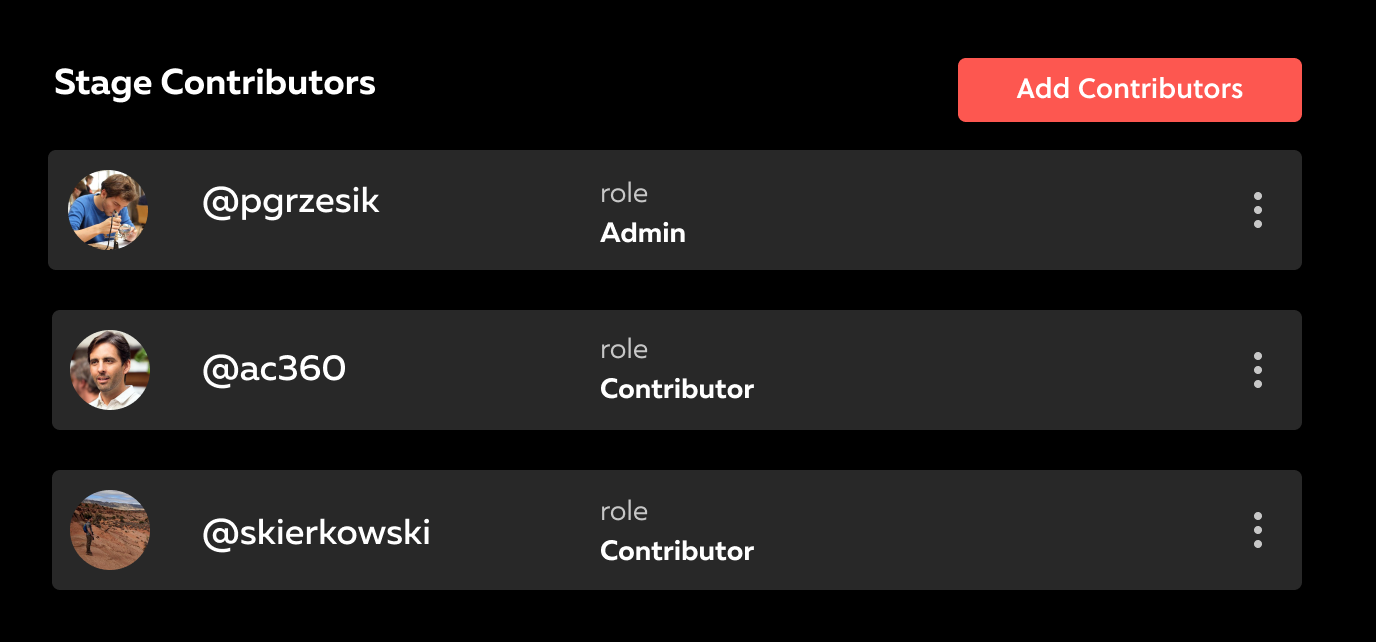Click empty space in the @ac360 row

click(x=950, y=370)
